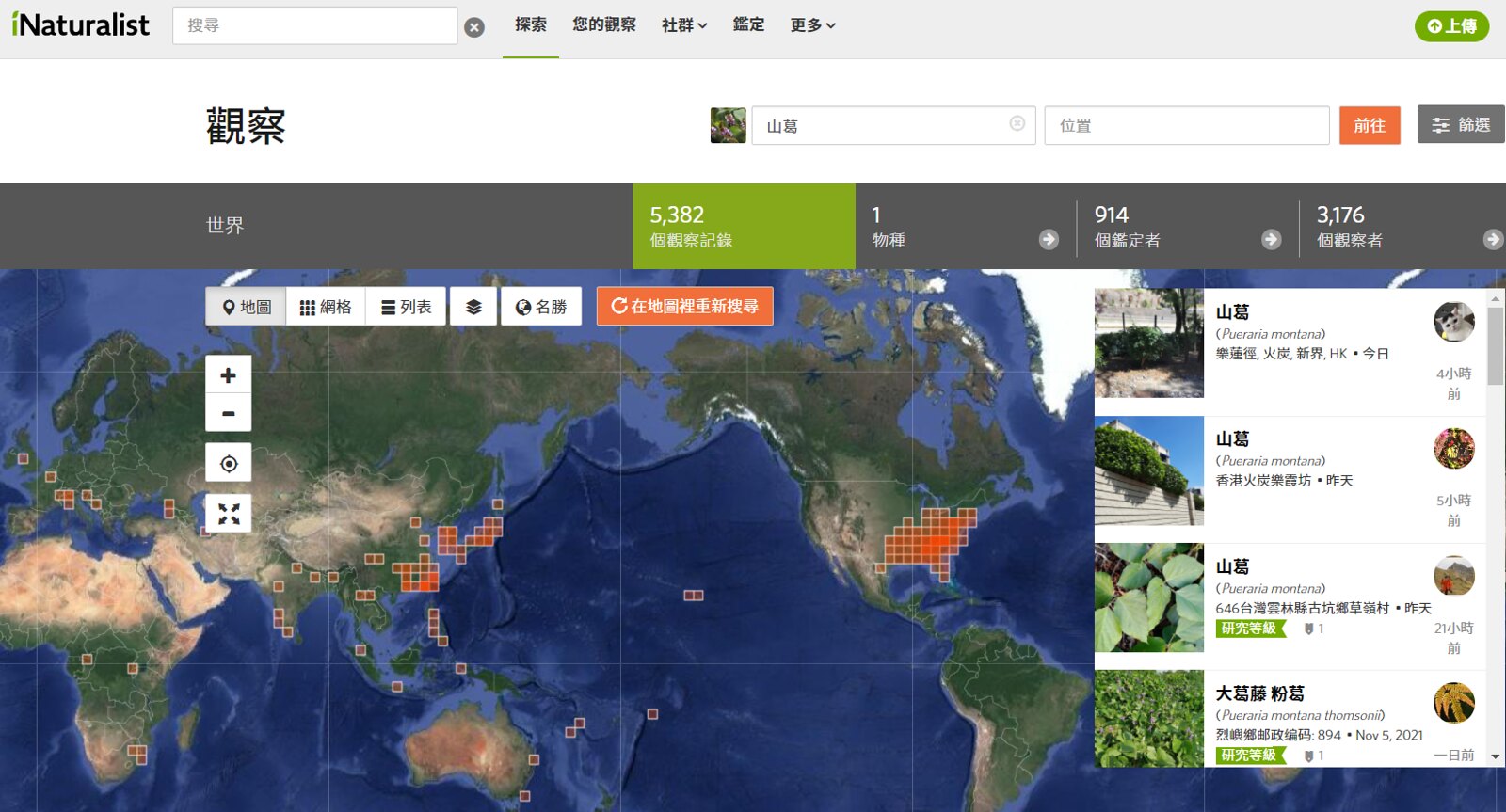Open the map layers icon

(473, 307)
